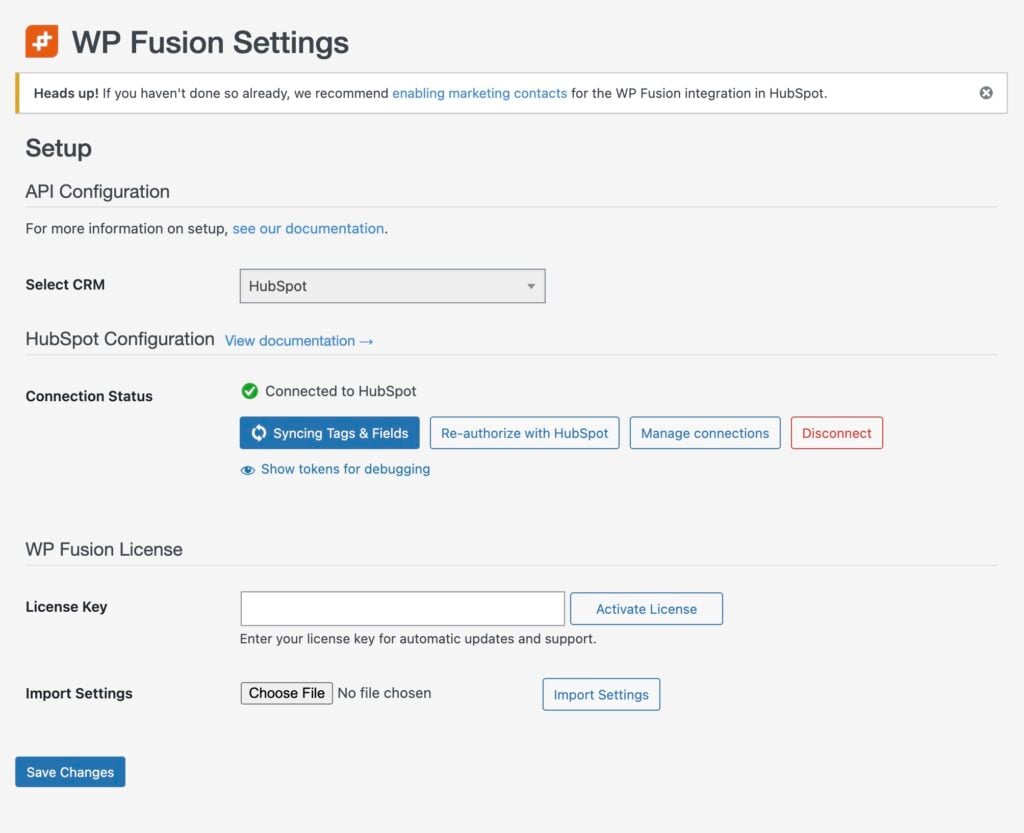This screenshot has height=833, width=1024.
Task: Click the green connected checkmark icon
Action: tap(249, 391)
